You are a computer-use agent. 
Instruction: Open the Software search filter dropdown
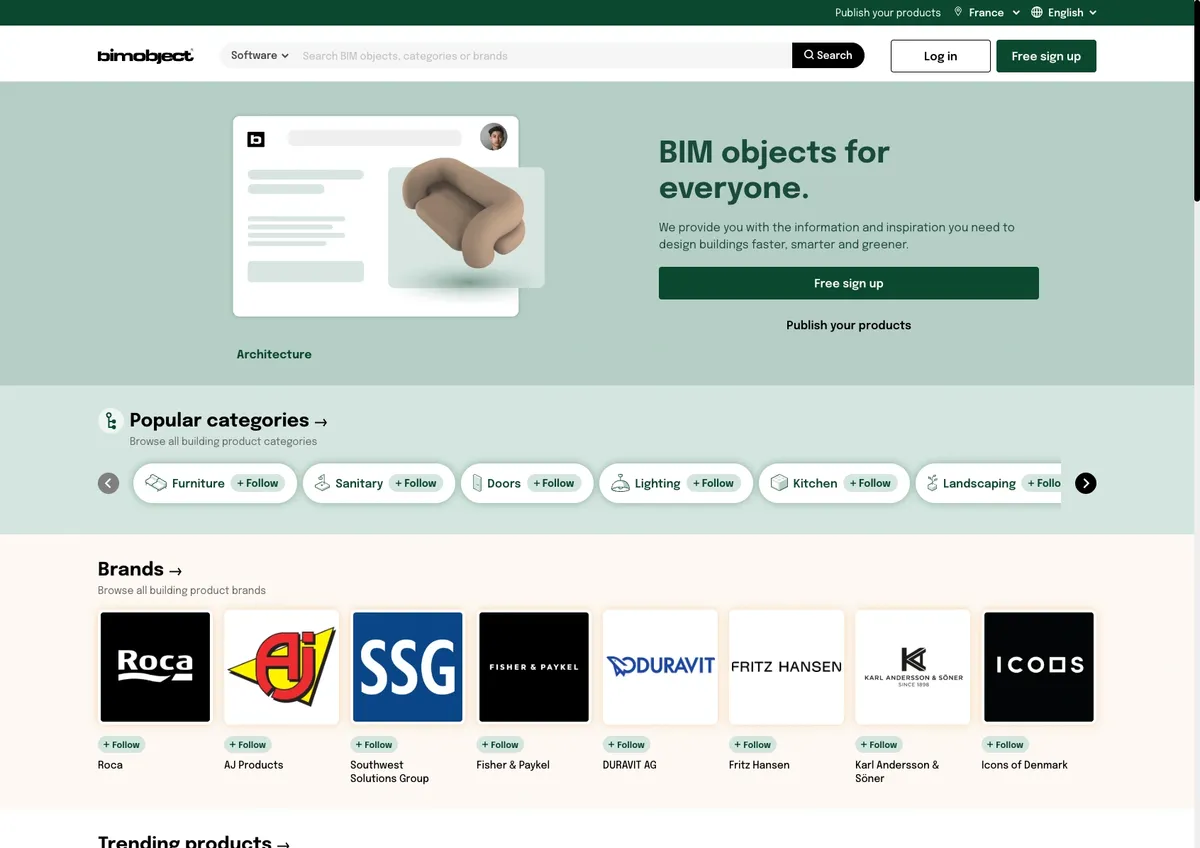(259, 56)
